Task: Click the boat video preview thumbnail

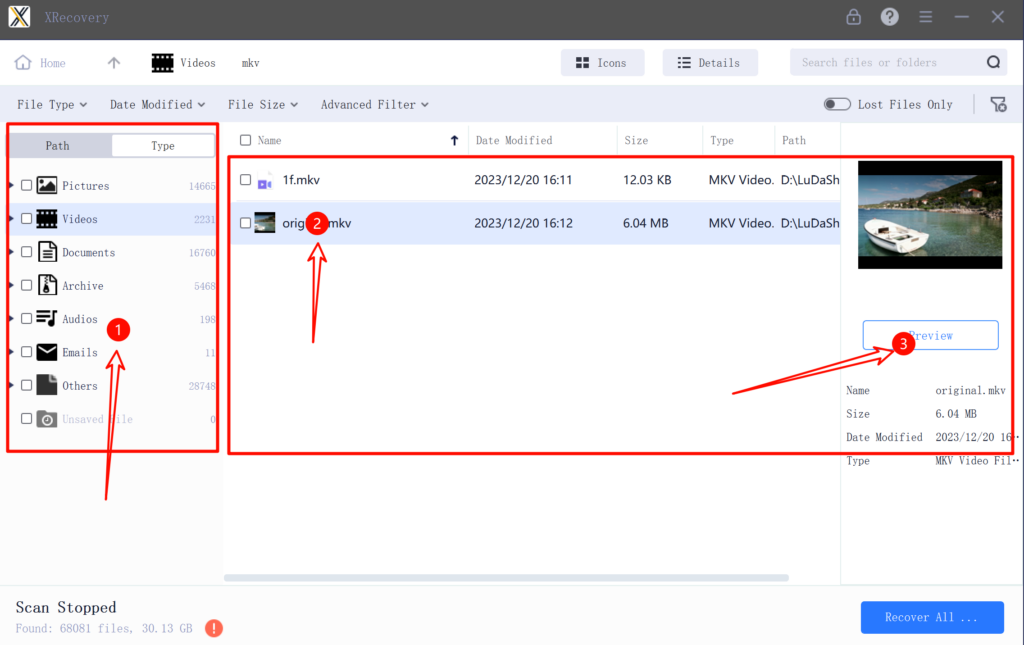Action: 930,215
